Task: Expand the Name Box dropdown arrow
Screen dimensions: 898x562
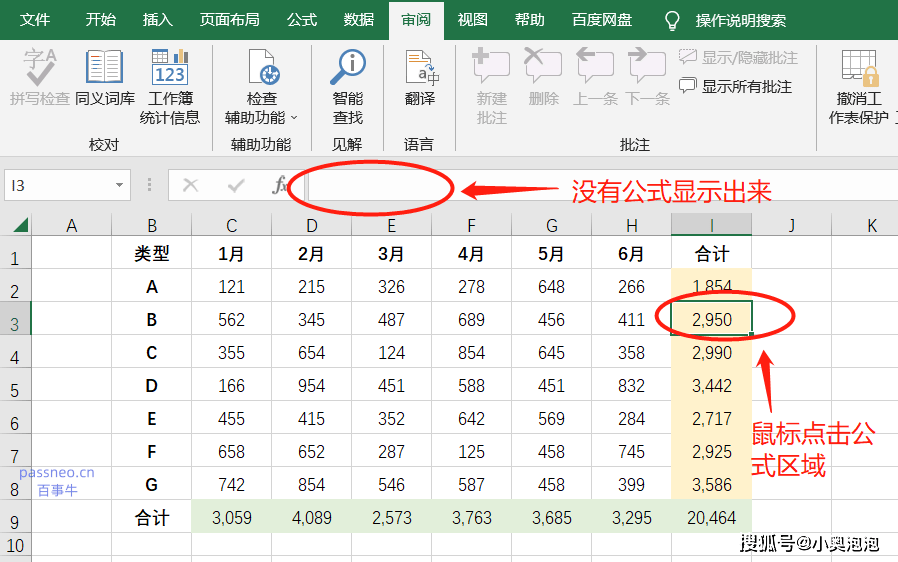Action: 119,185
